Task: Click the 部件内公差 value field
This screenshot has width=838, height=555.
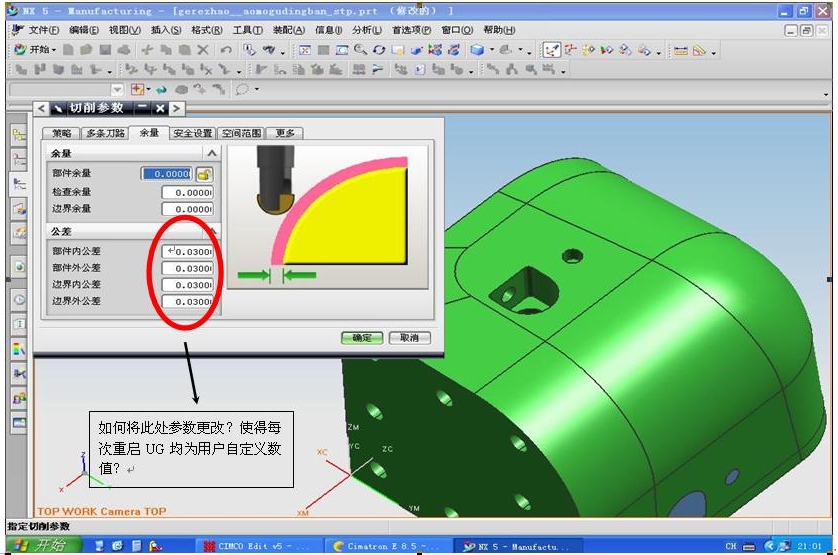Action: (x=188, y=251)
